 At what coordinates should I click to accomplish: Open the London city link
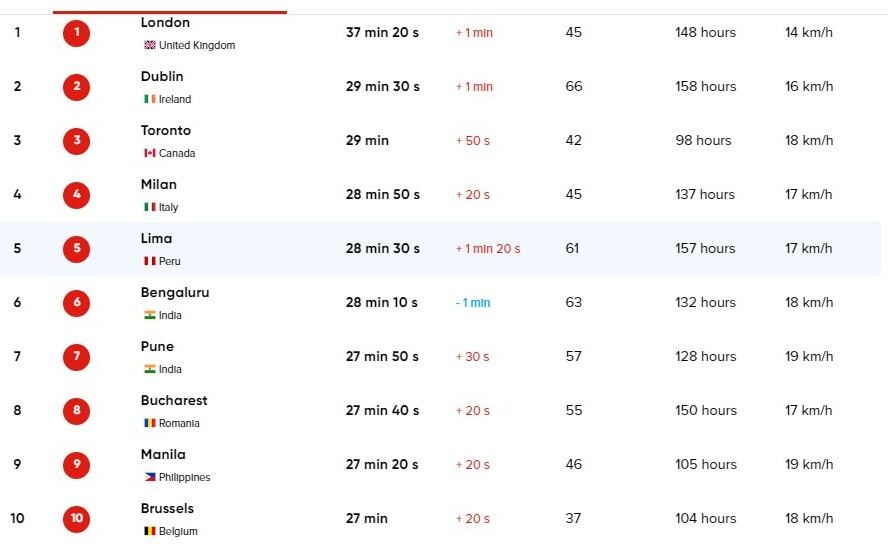point(165,22)
